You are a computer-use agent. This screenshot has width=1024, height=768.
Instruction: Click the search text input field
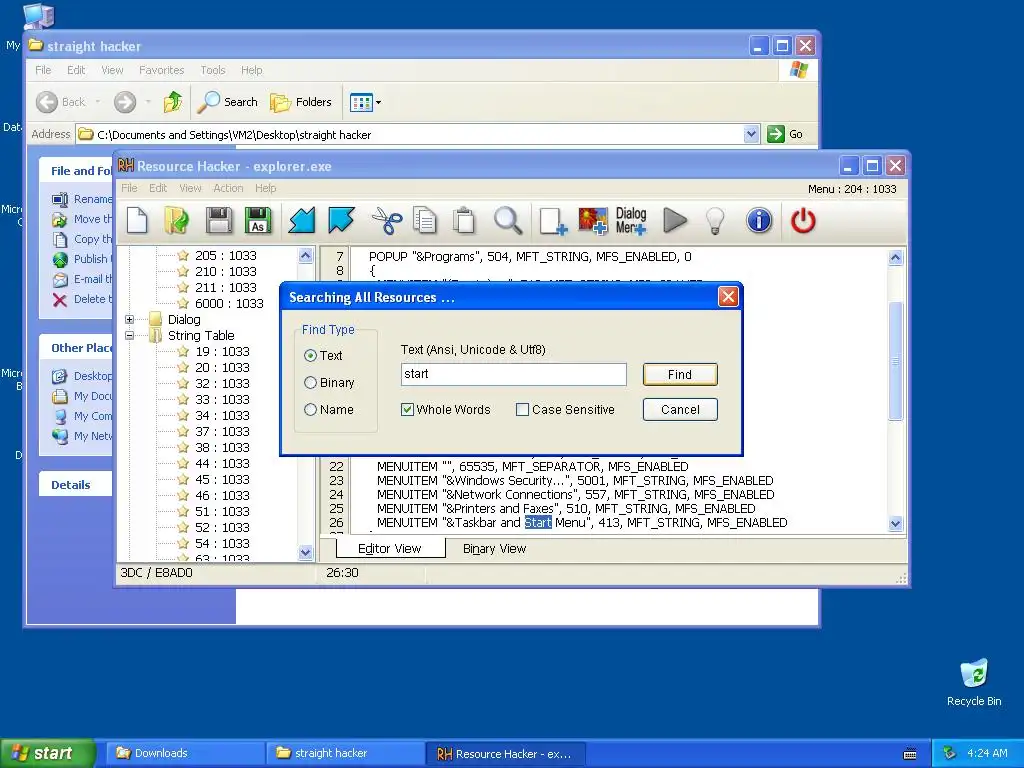[513, 374]
